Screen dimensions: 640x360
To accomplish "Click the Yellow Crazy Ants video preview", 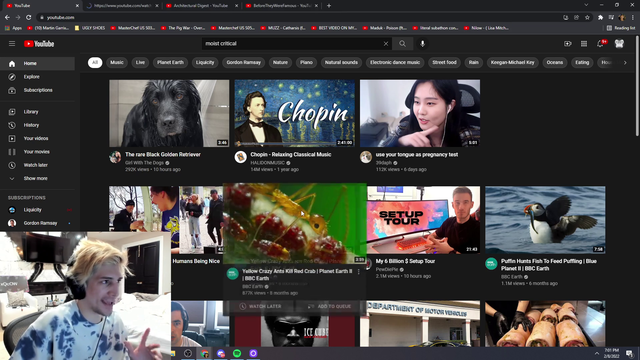I will 295,223.
